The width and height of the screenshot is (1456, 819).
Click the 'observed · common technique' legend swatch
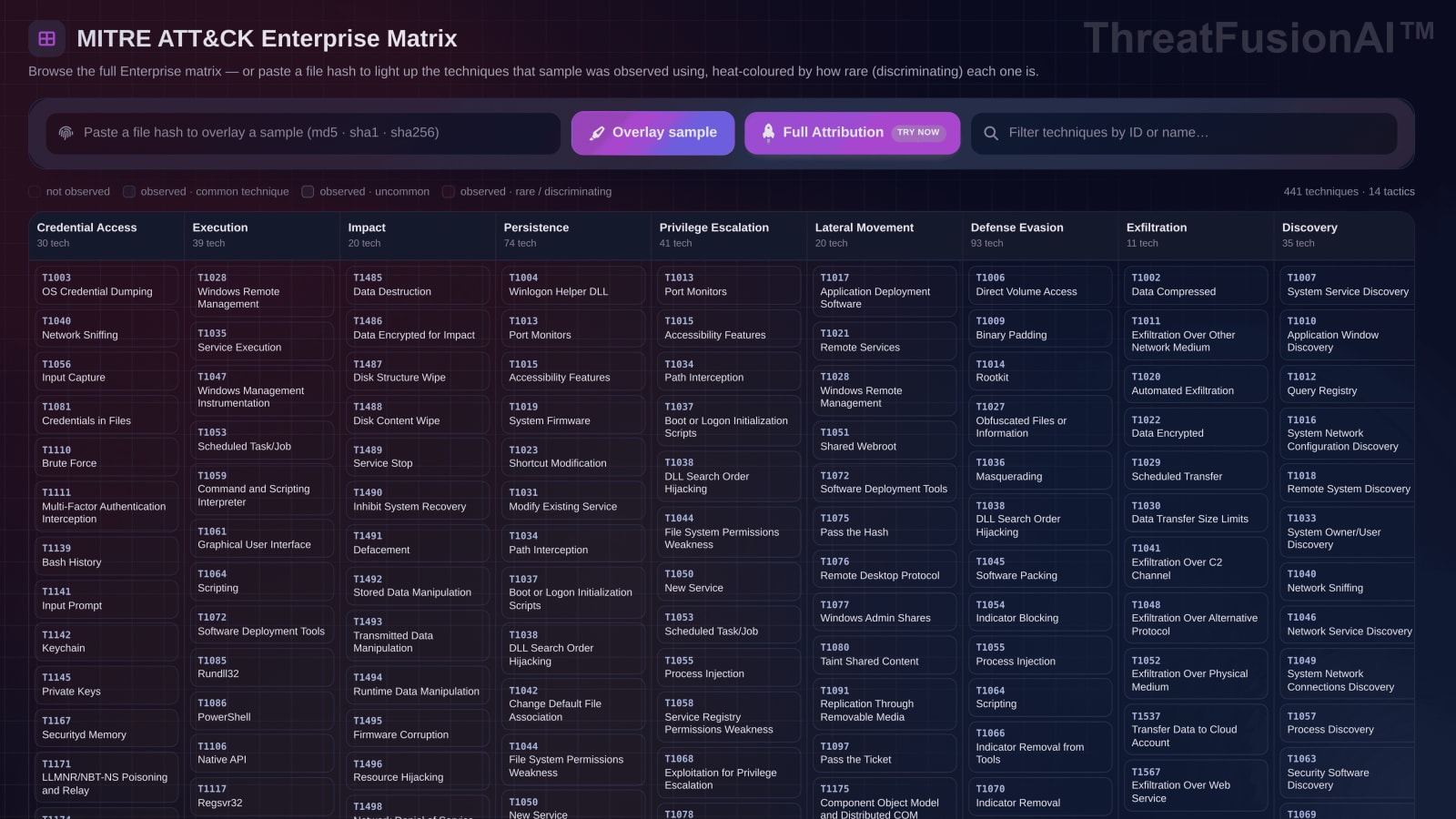tap(129, 192)
